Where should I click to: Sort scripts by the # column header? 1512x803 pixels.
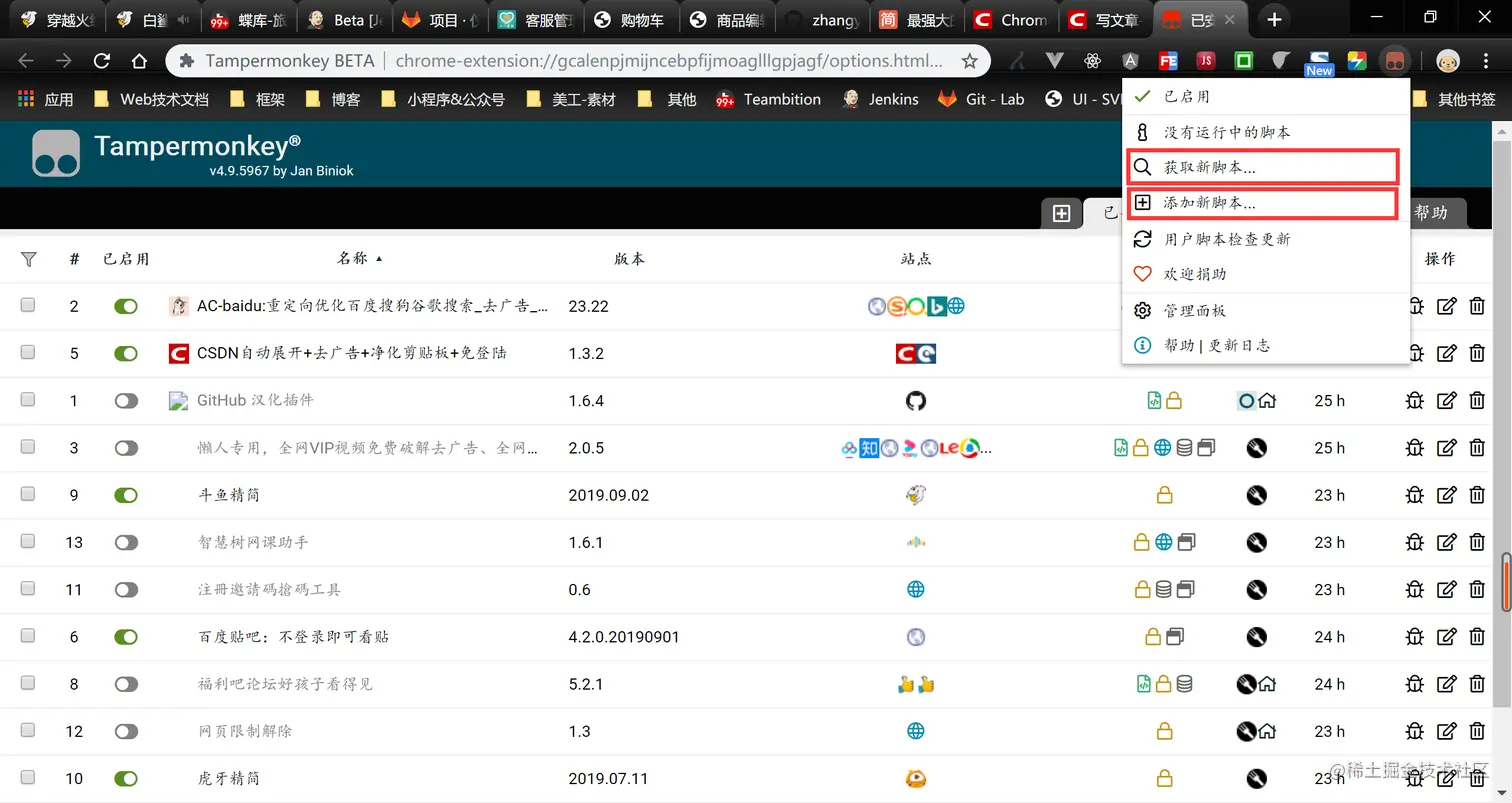coord(74,259)
